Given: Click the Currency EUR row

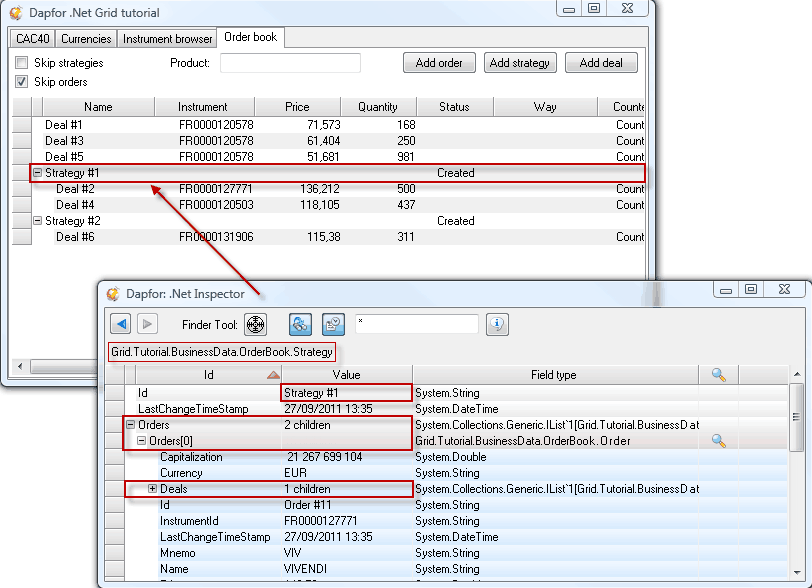Looking at the screenshot, I should (x=446, y=473).
